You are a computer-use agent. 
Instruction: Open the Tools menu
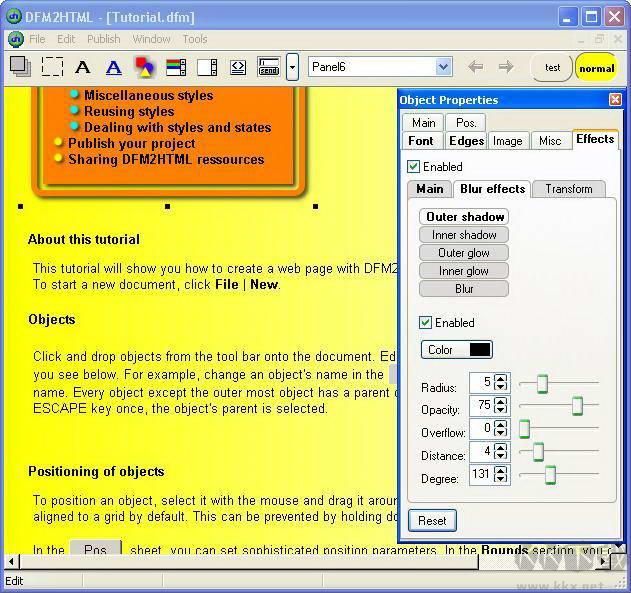(195, 39)
